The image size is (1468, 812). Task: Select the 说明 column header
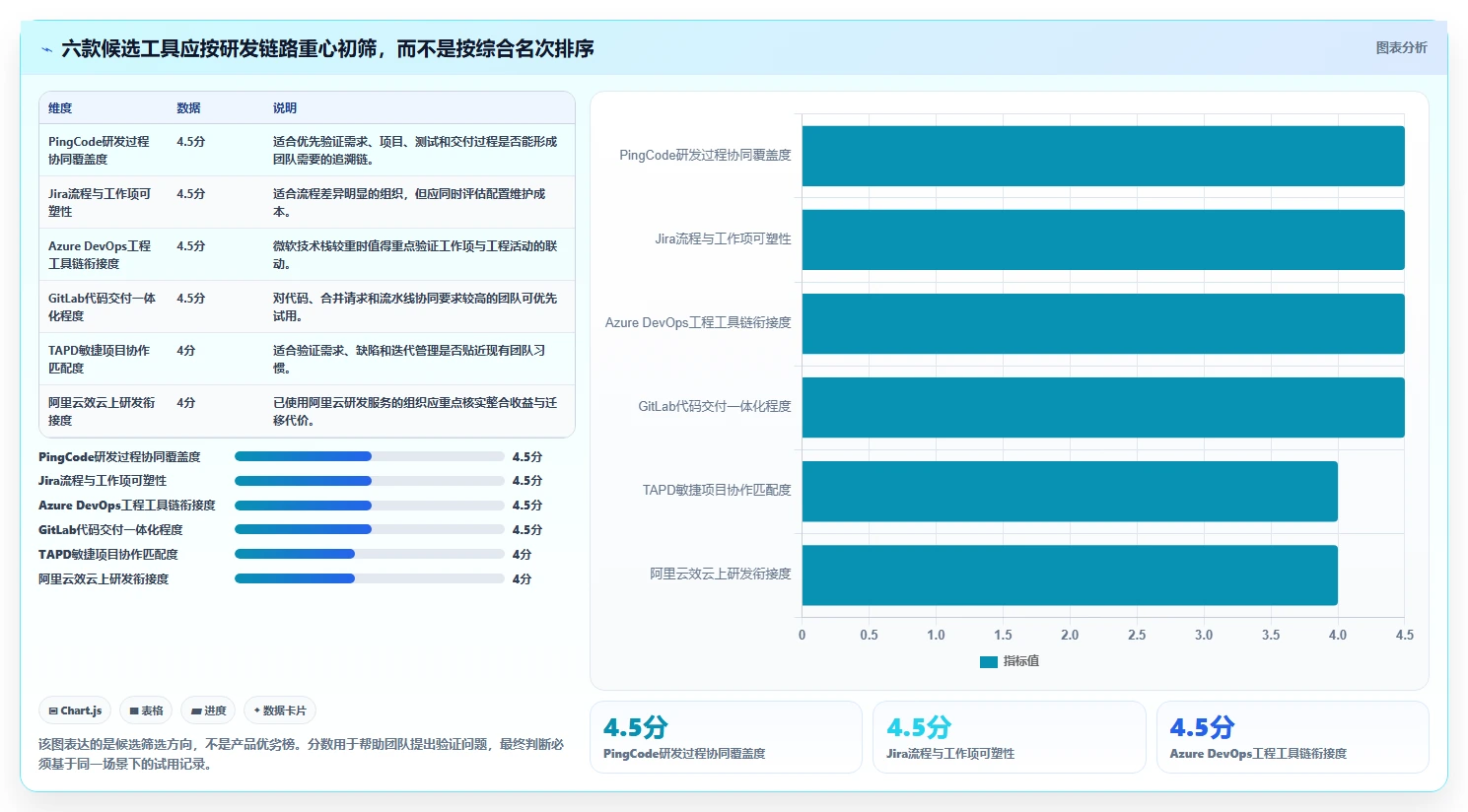click(x=285, y=108)
